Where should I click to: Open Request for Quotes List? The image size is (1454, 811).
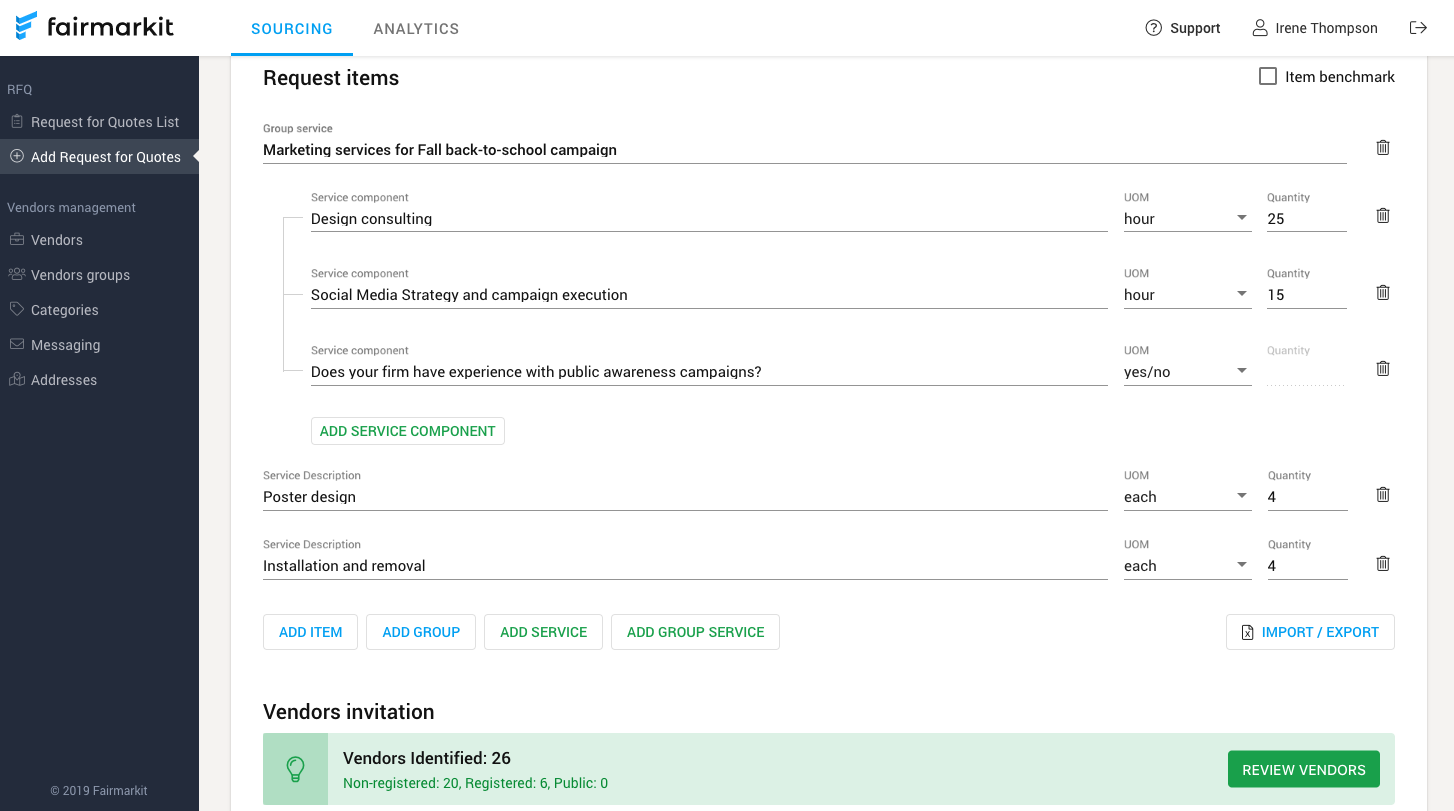105,122
